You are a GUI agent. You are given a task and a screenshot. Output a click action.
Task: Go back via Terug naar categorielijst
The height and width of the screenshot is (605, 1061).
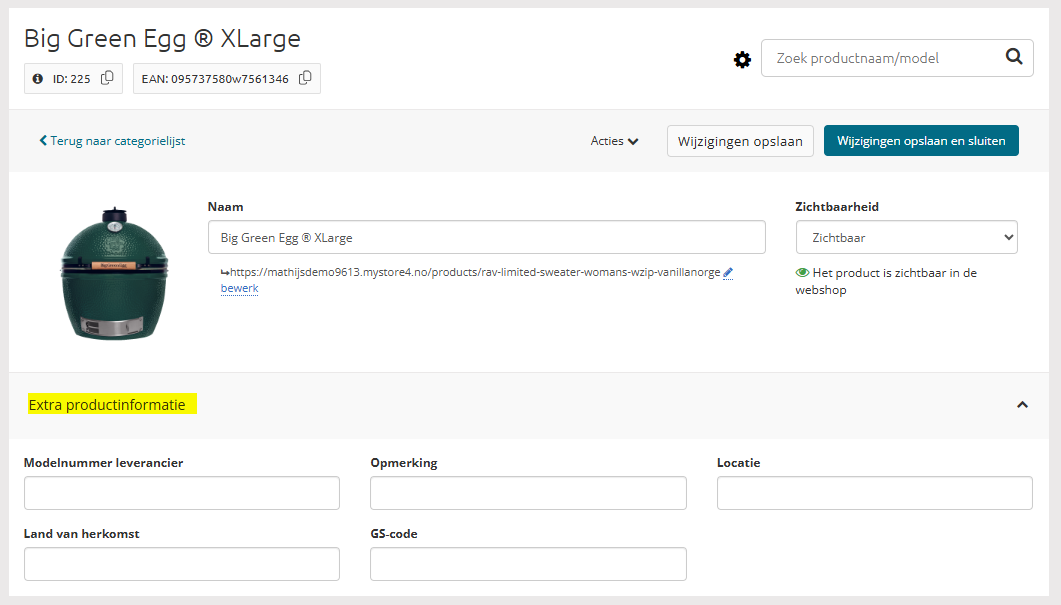(x=112, y=141)
